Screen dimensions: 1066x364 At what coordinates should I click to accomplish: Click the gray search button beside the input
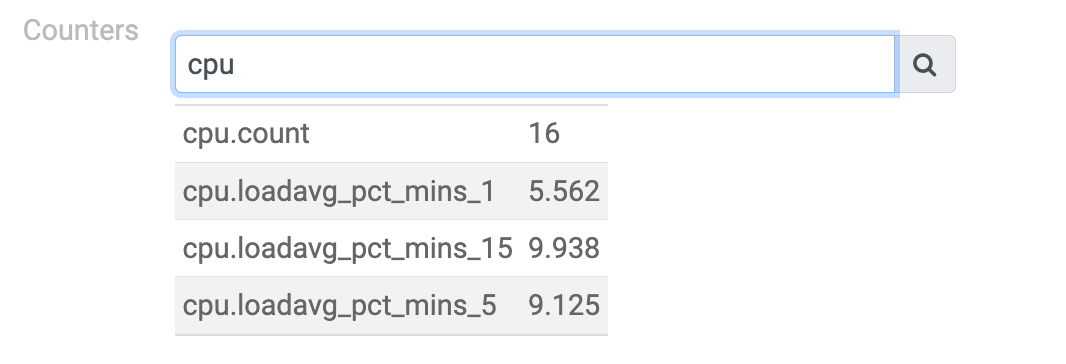click(925, 64)
